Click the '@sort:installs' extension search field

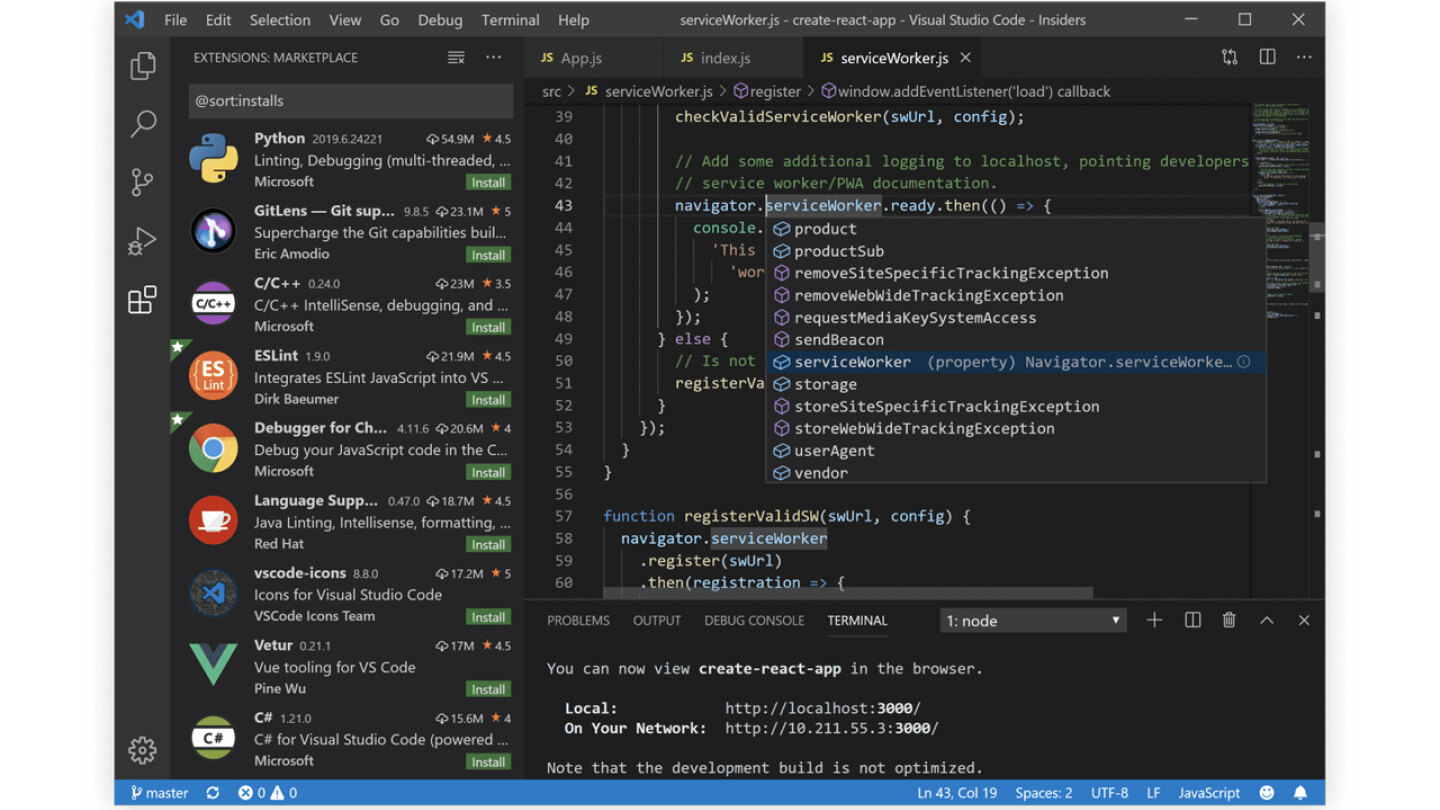[351, 101]
